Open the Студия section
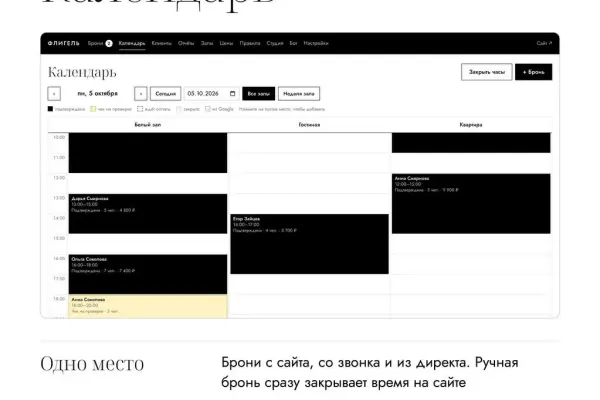The width and height of the screenshot is (600, 400). [275, 43]
